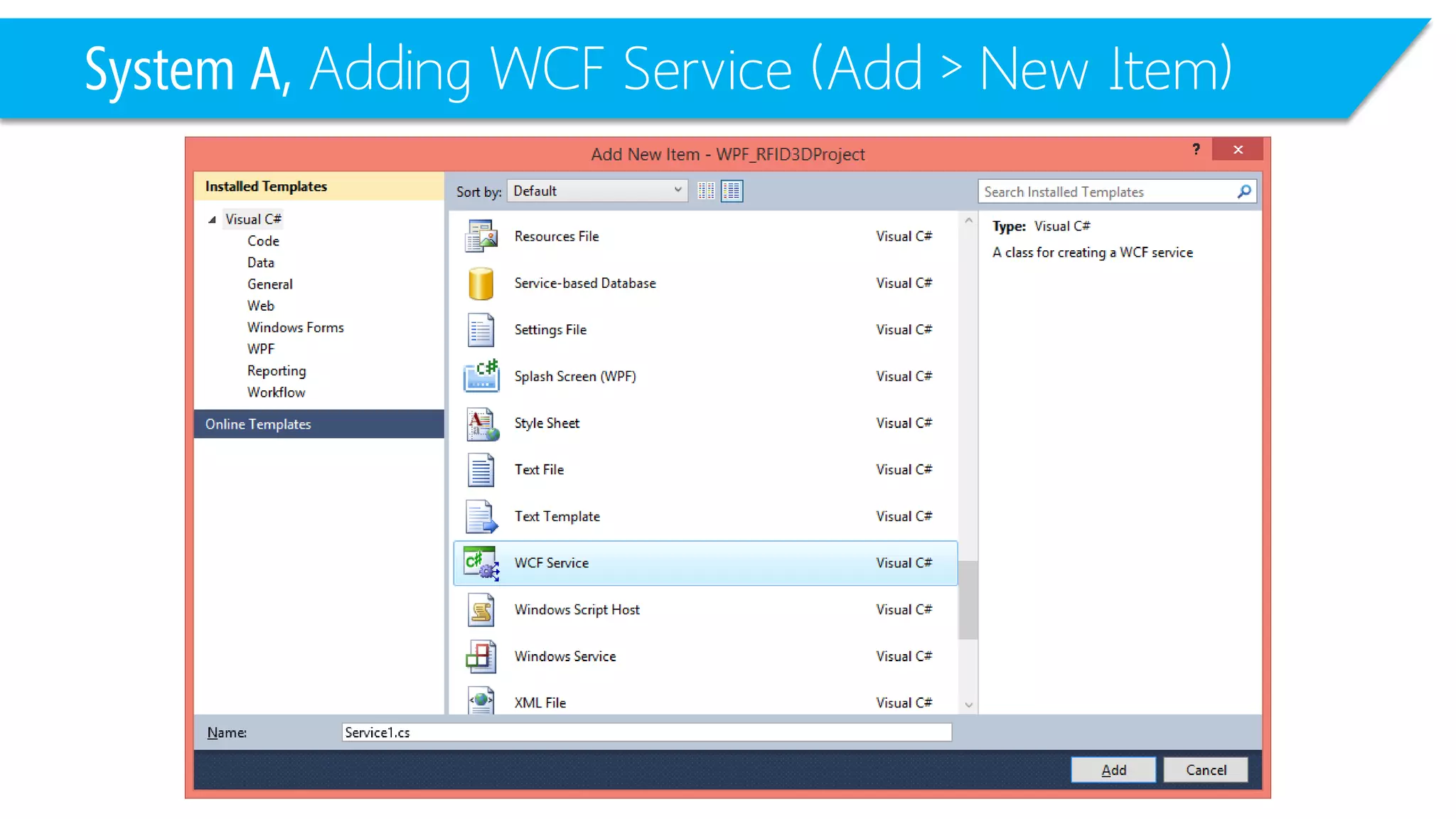Collapse the Visual C# tree node

[212, 220]
